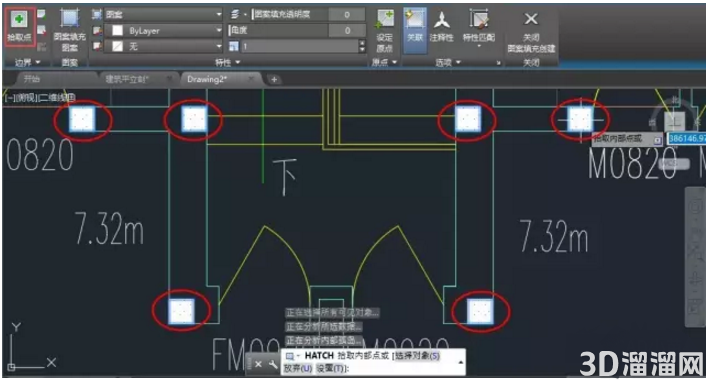The width and height of the screenshot is (708, 380).
Task: Click the 拾取点 (Pick Points) button
Action: [x=19, y=27]
